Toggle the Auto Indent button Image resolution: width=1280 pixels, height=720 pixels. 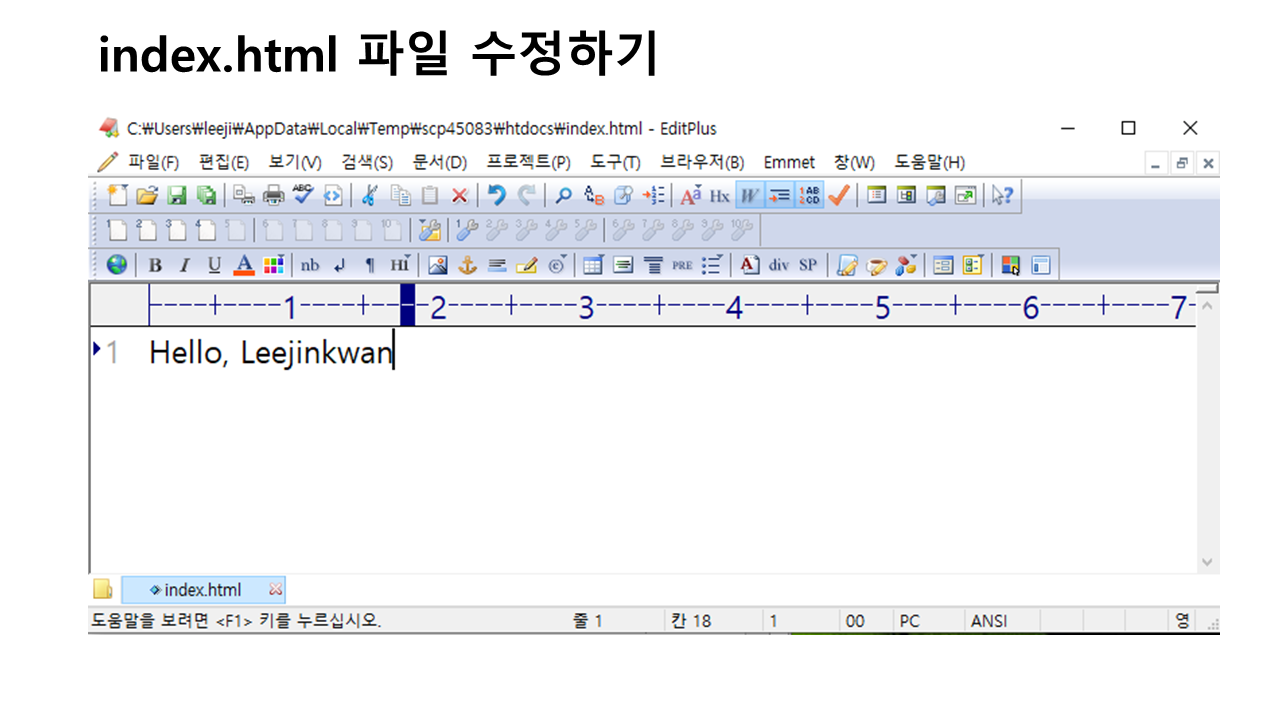(779, 196)
